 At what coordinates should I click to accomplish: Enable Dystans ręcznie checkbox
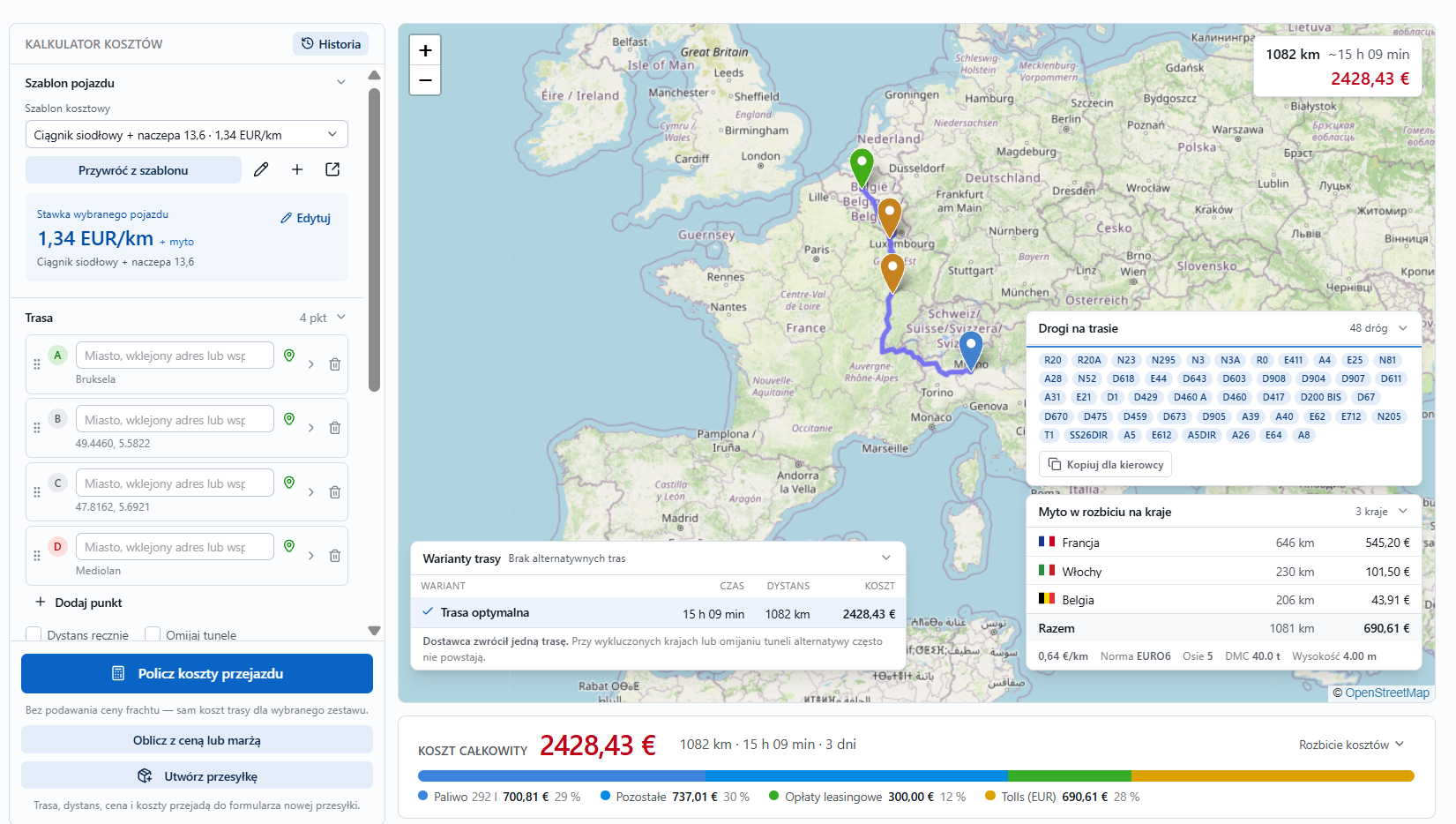click(34, 634)
